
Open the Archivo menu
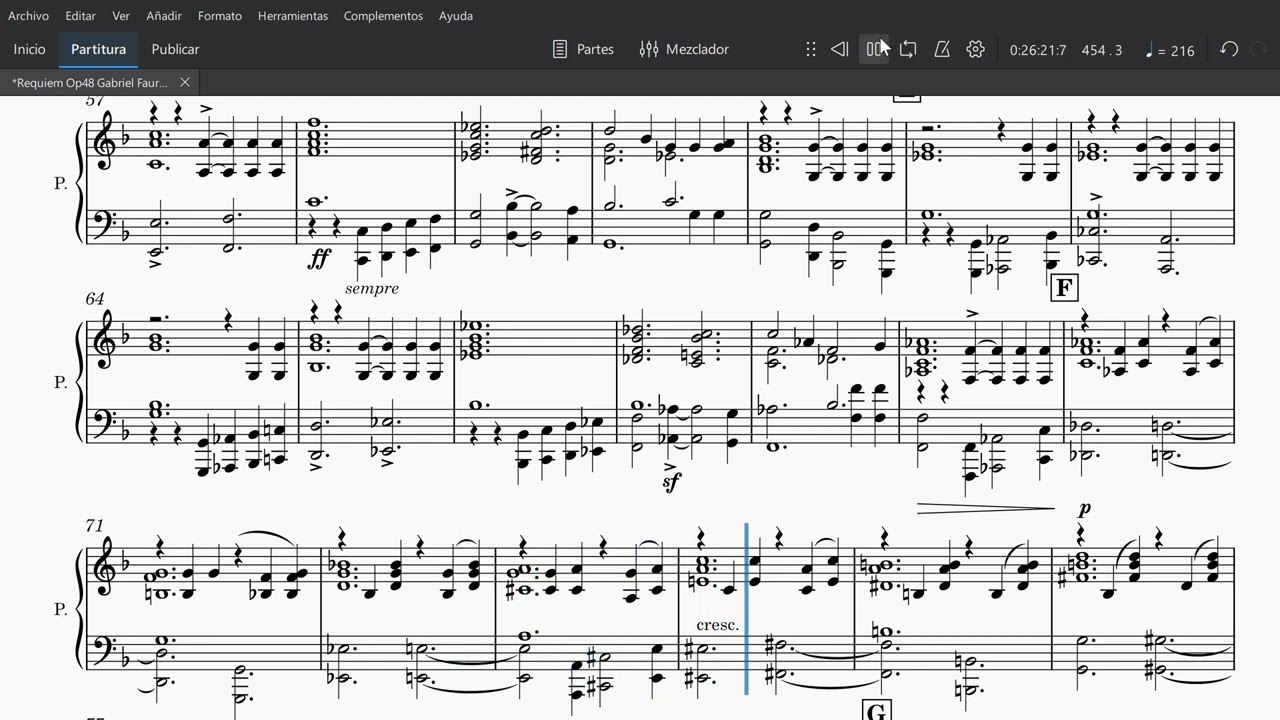(28, 16)
